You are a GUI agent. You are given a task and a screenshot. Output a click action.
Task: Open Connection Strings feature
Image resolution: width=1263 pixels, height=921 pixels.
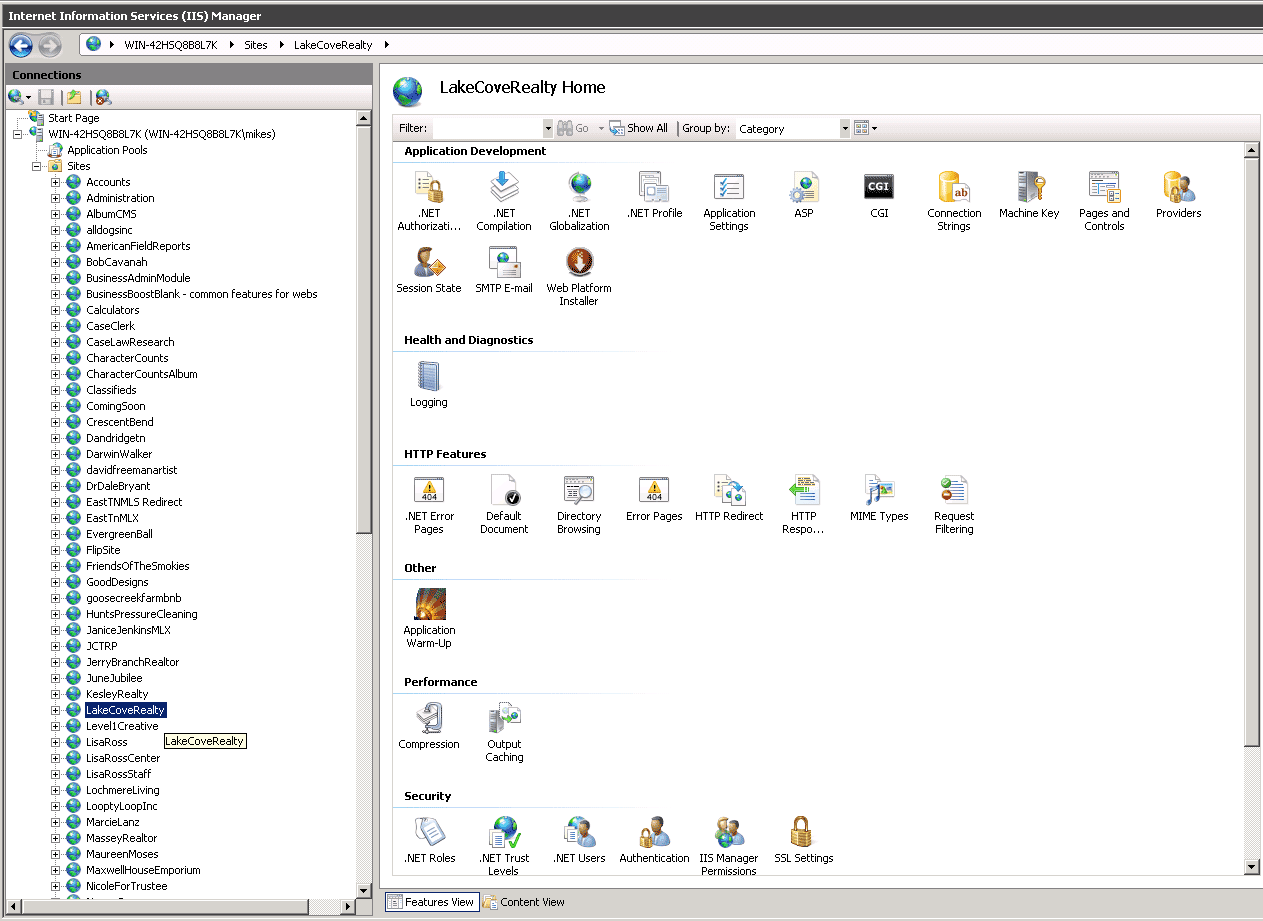point(954,201)
